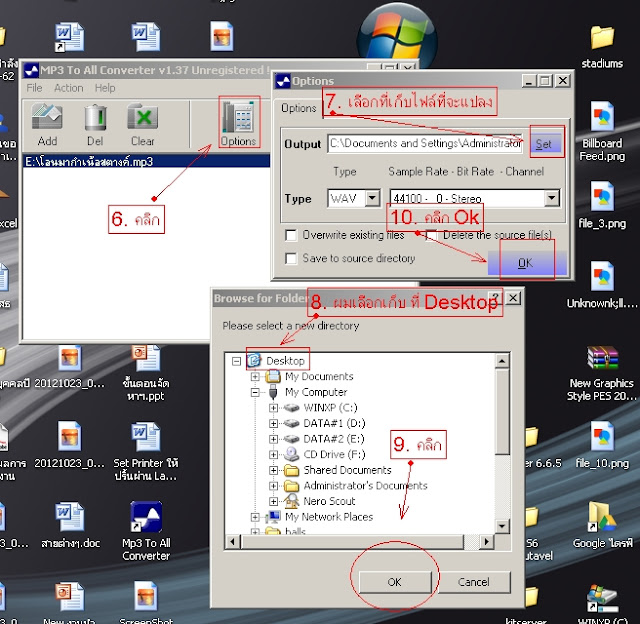Viewport: 640px width, 624px height.
Task: Open Options from the converter toolbar
Action: click(x=239, y=122)
